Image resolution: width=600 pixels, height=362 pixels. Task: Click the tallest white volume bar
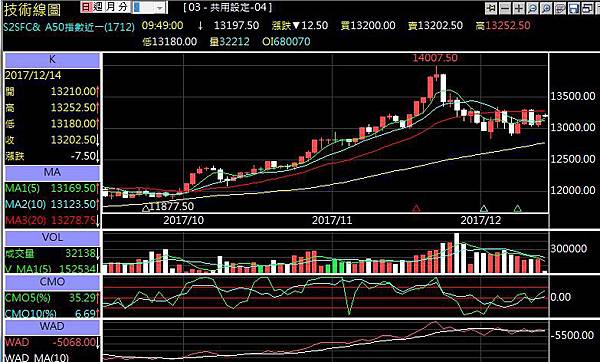tap(457, 253)
